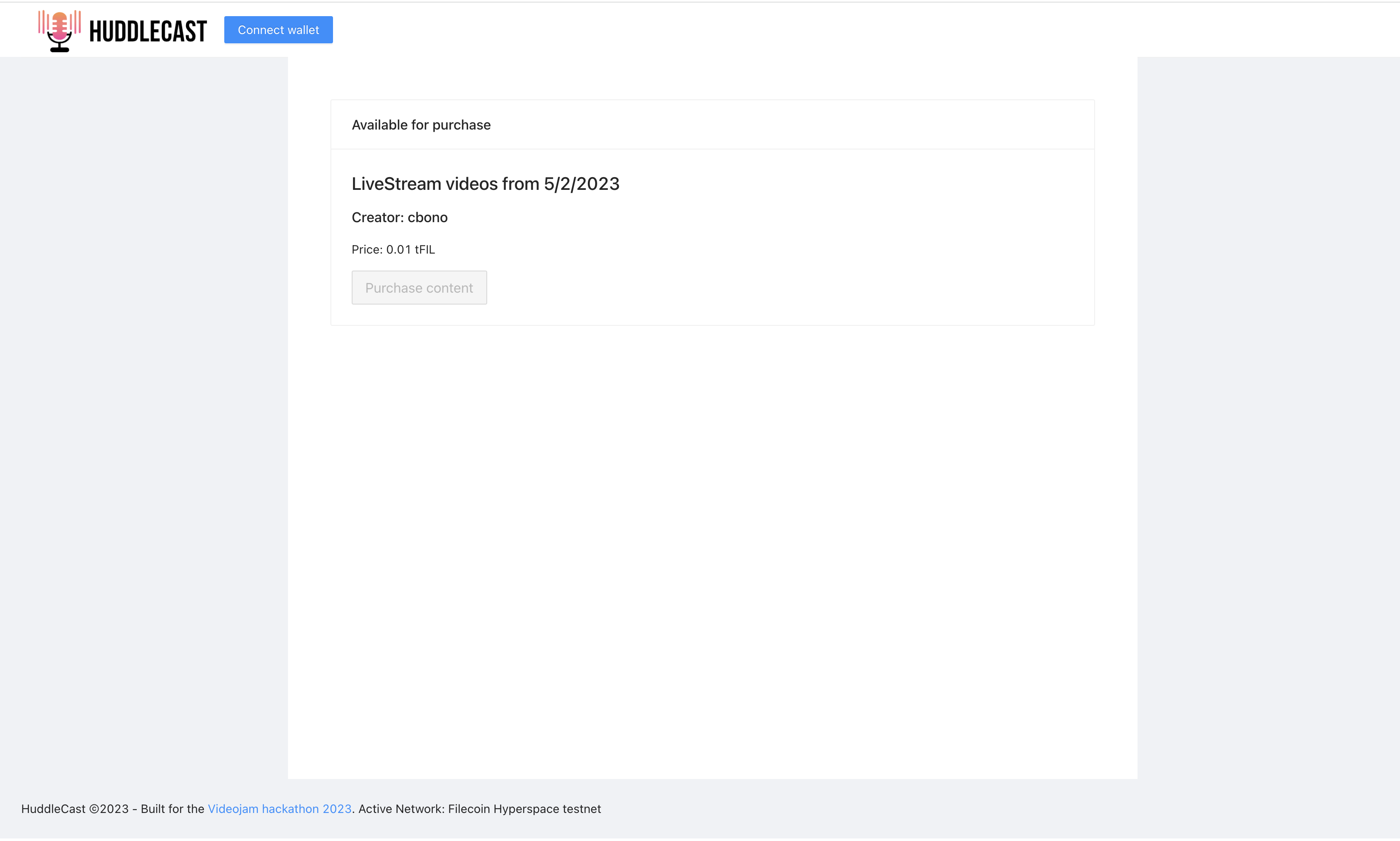Click the HuddleCast ©2023 footer text
This screenshot has height=841, width=1400.
[x=75, y=809]
